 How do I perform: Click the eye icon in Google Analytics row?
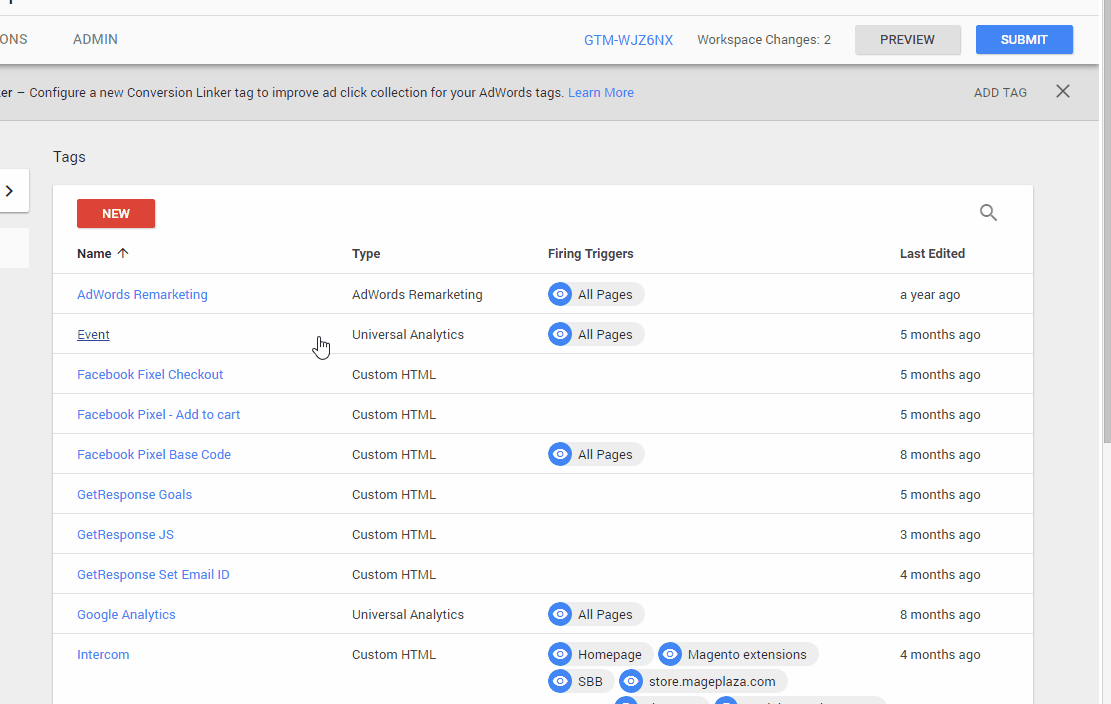560,614
